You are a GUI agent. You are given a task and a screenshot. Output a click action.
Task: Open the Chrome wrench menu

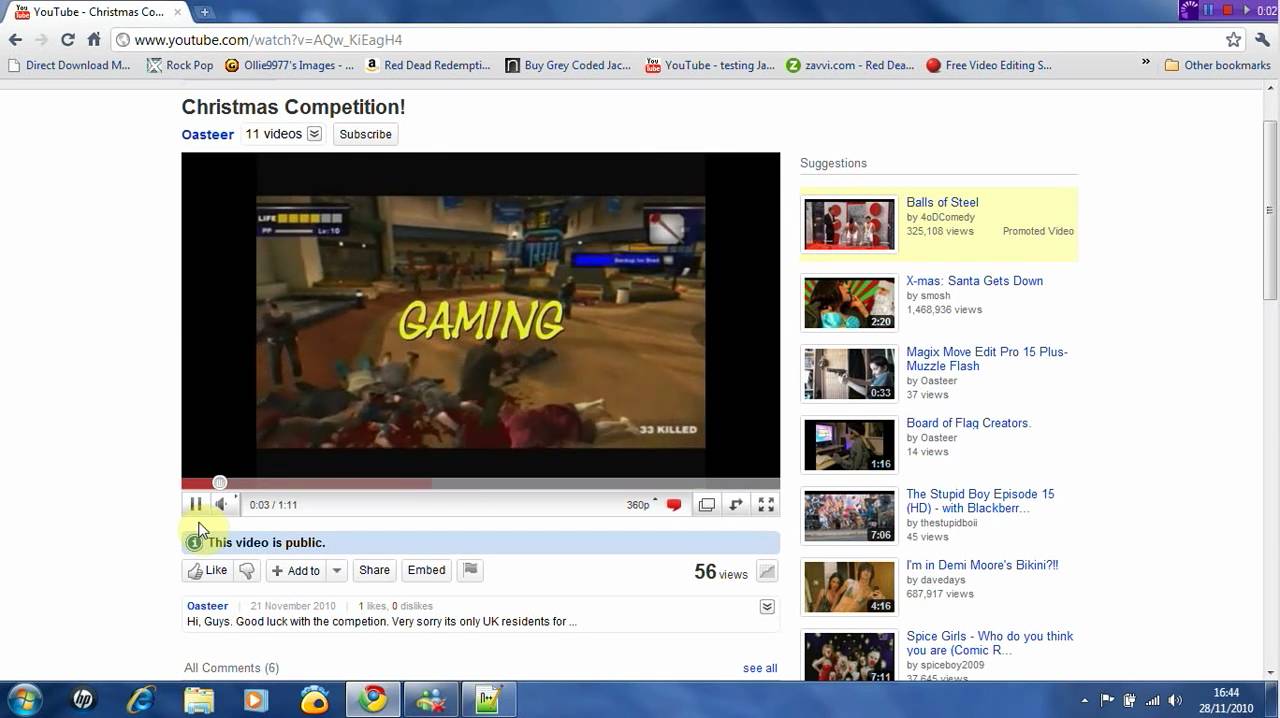tap(1262, 40)
